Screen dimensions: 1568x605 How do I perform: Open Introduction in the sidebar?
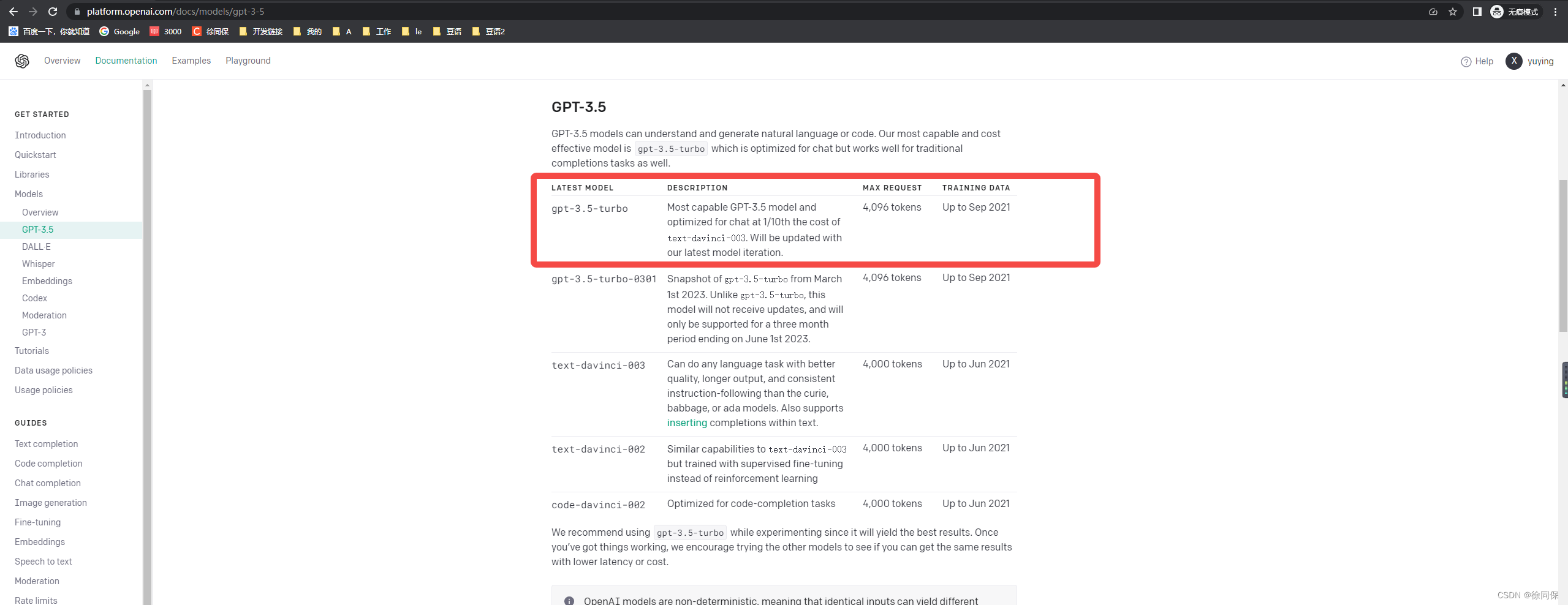40,135
